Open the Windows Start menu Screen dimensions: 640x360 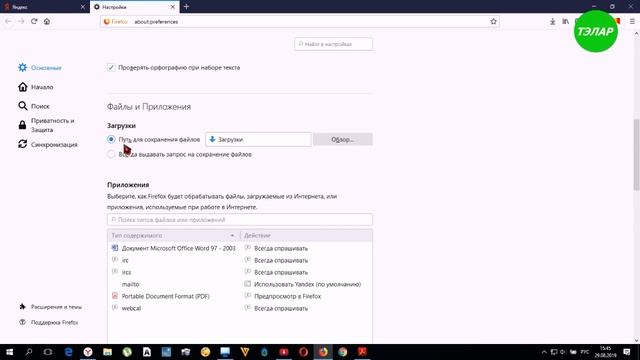9,352
